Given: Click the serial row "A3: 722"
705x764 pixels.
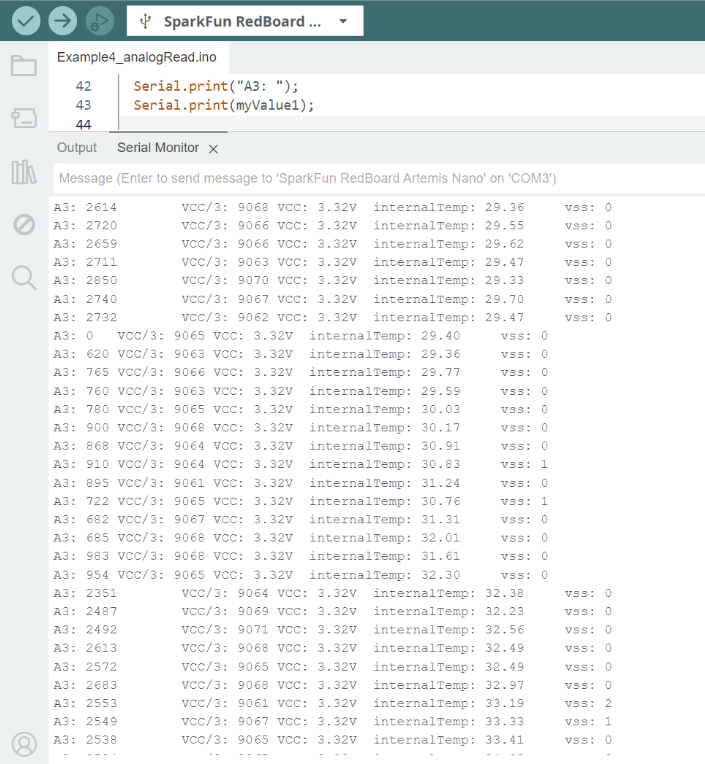Looking at the screenshot, I should pos(300,501).
